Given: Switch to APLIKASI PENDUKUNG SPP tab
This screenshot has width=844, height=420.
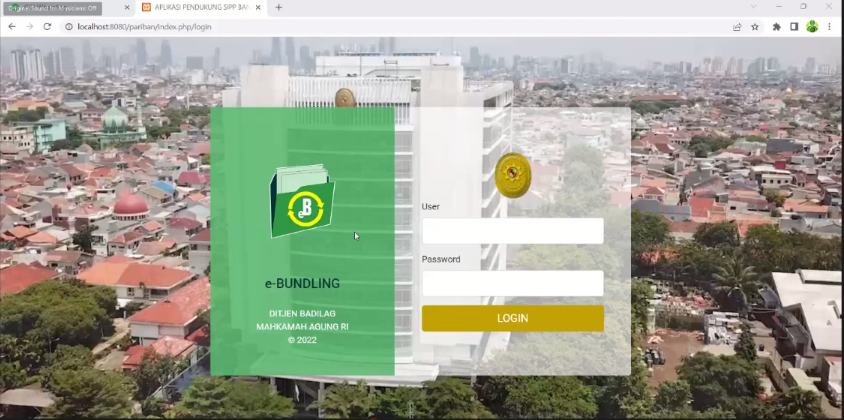Looking at the screenshot, I should pos(196,7).
